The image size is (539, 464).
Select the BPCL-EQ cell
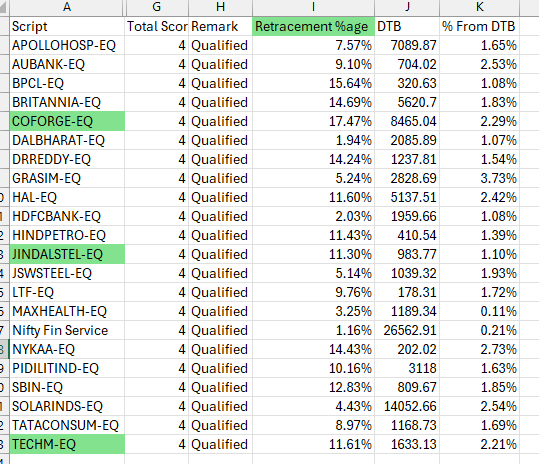point(67,83)
